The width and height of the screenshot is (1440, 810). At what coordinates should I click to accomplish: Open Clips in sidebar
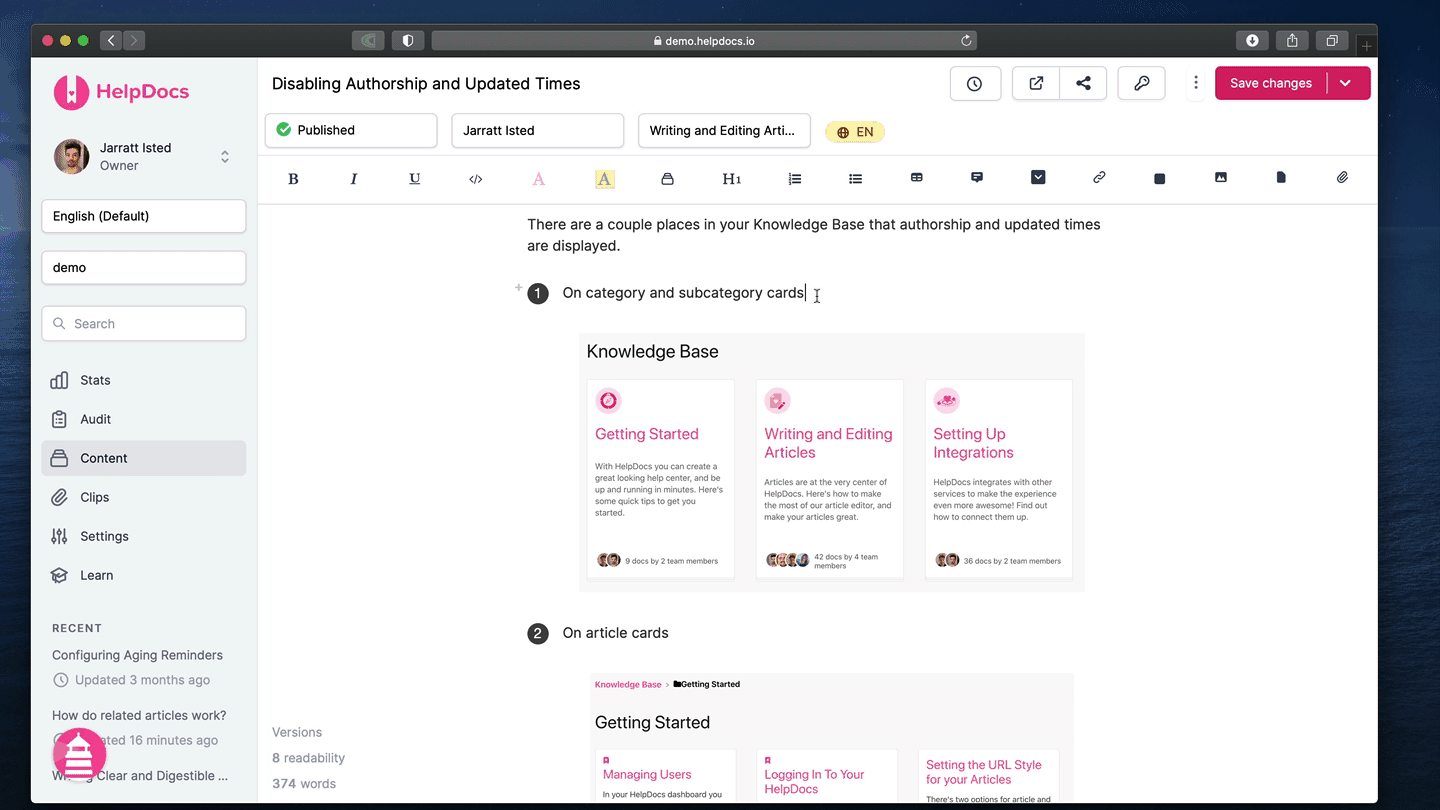pyautogui.click(x=144, y=497)
